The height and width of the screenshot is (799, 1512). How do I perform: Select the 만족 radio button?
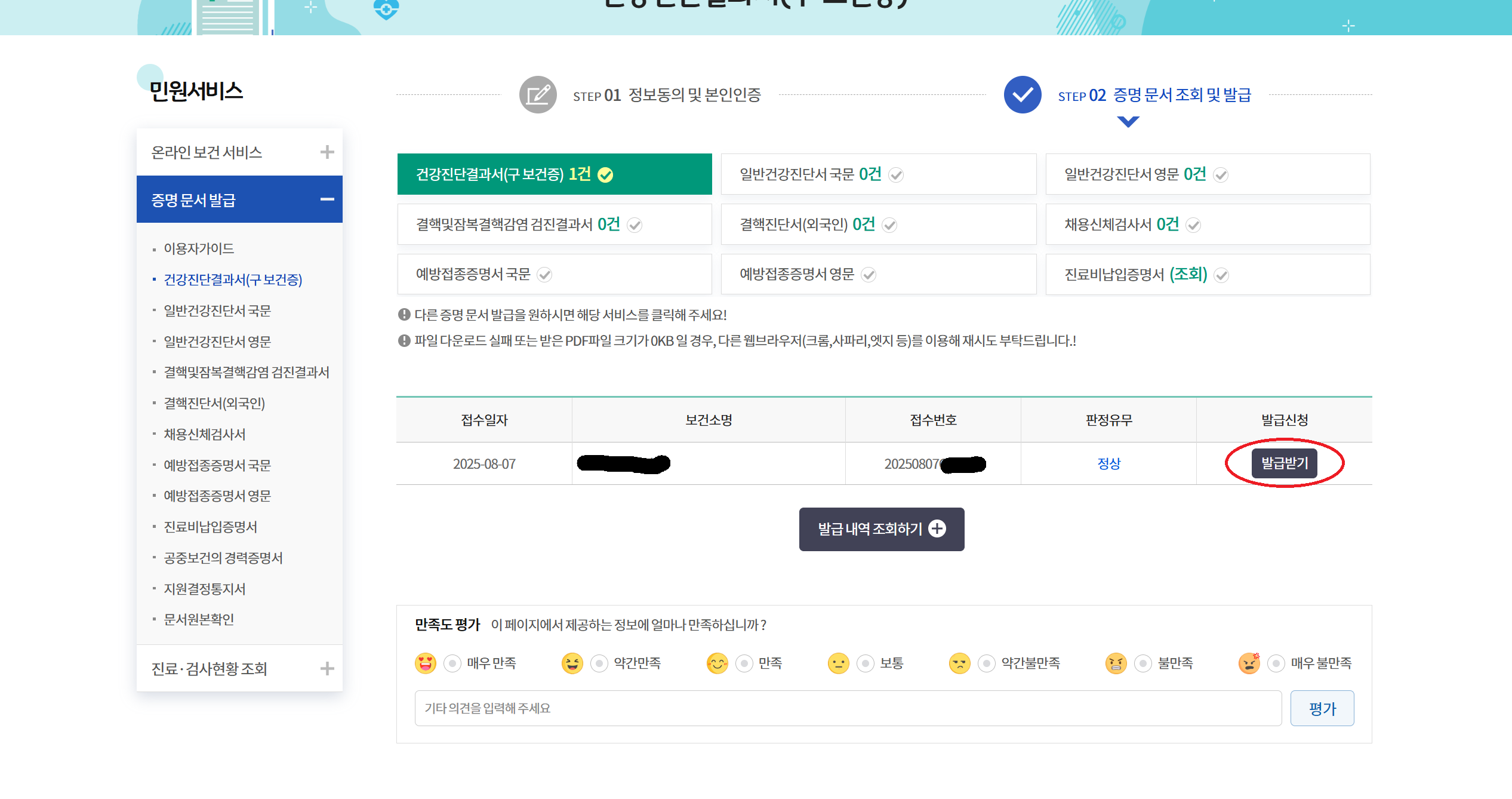click(744, 663)
